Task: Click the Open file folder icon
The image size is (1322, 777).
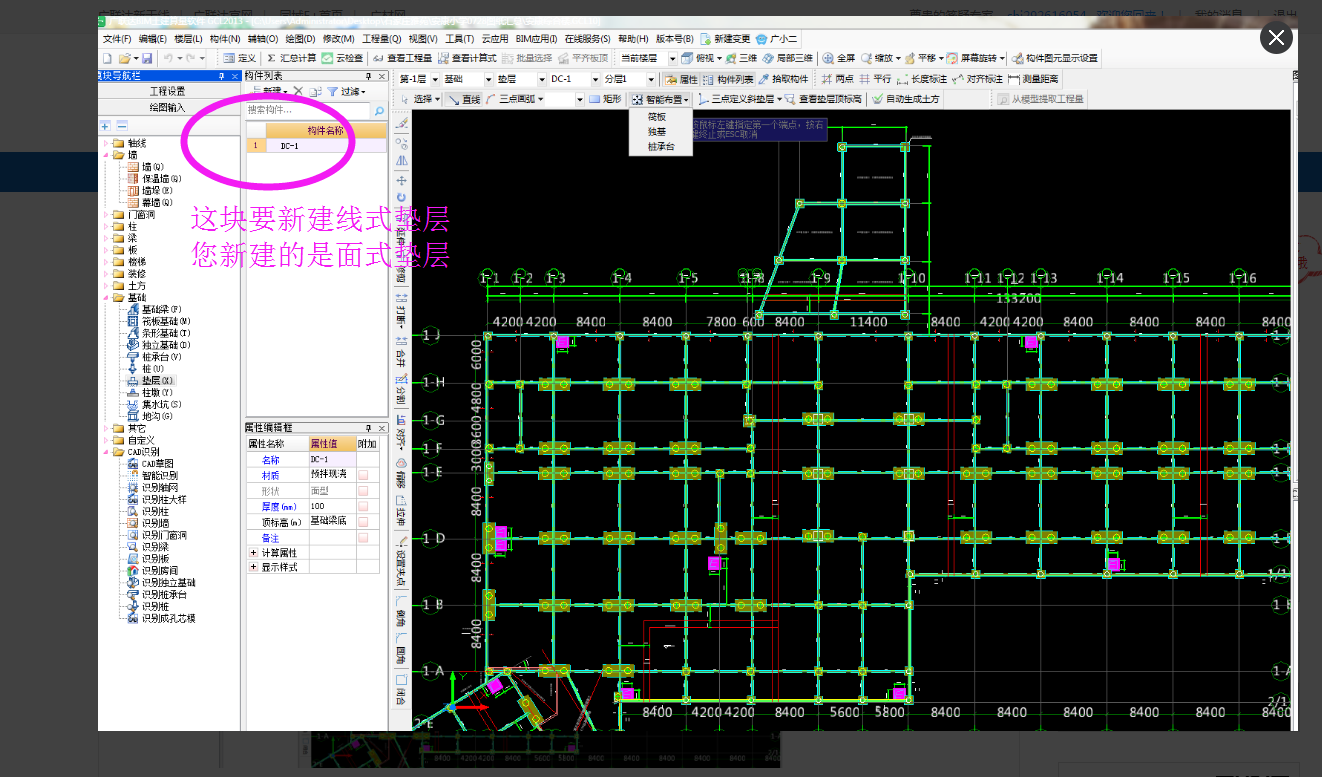Action: click(x=124, y=58)
